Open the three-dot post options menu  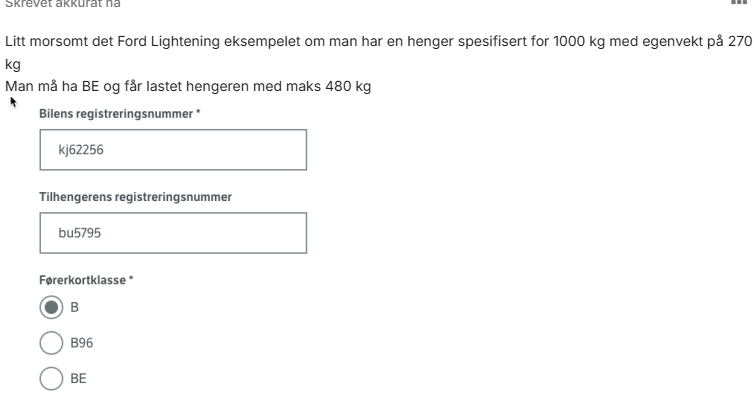click(739, 2)
